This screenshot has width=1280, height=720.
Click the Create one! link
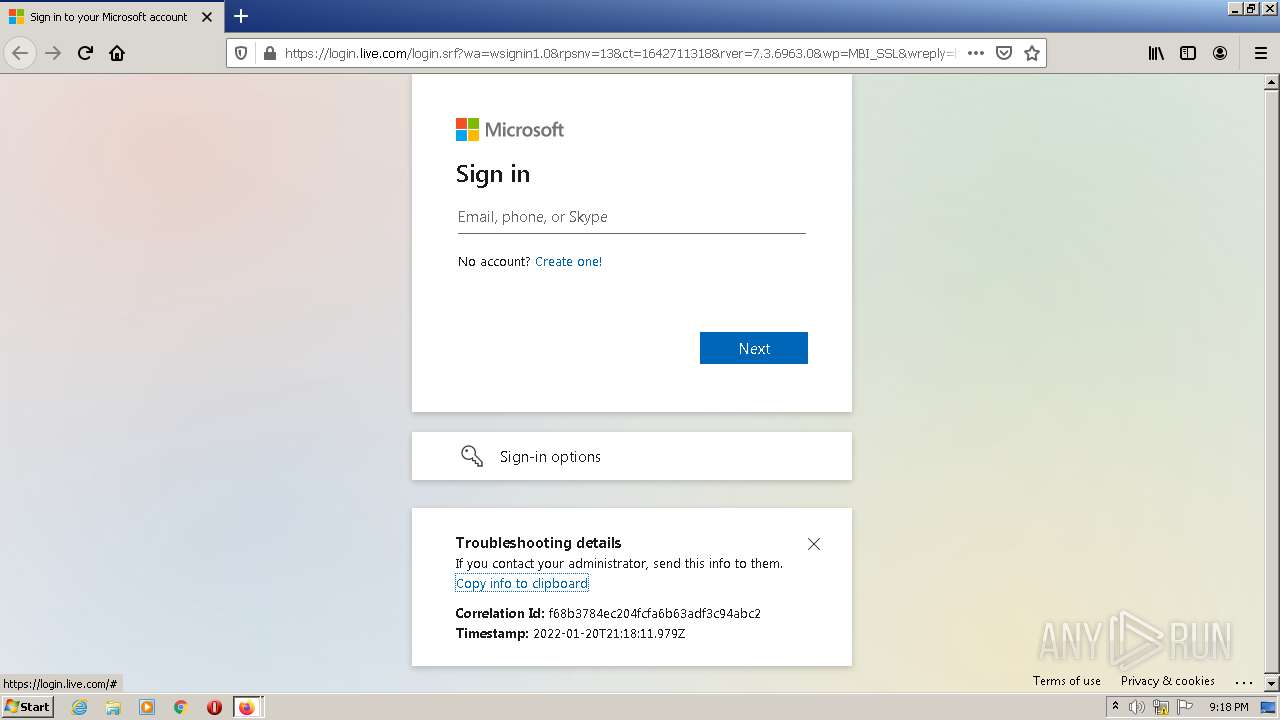click(568, 262)
